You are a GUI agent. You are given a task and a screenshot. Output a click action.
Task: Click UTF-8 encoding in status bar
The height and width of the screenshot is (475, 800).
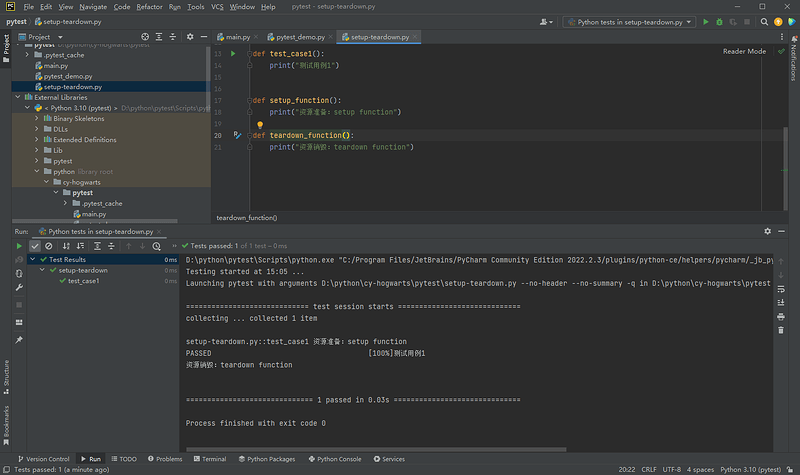[x=671, y=469]
